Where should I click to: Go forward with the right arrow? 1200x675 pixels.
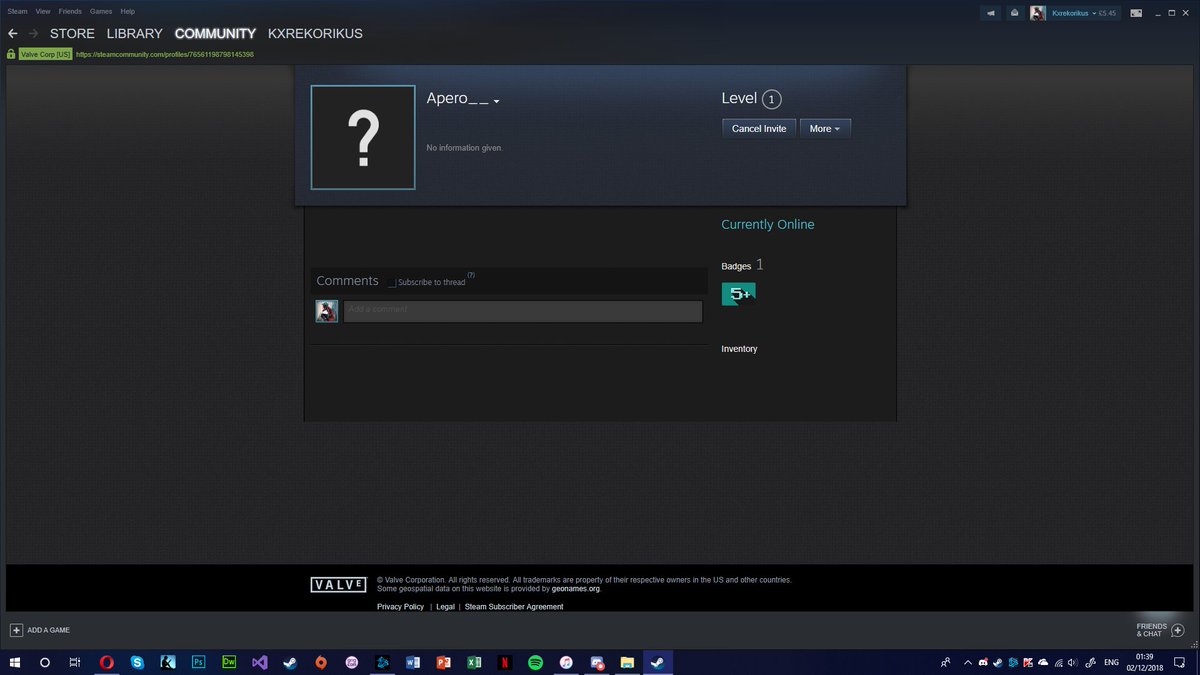34,34
